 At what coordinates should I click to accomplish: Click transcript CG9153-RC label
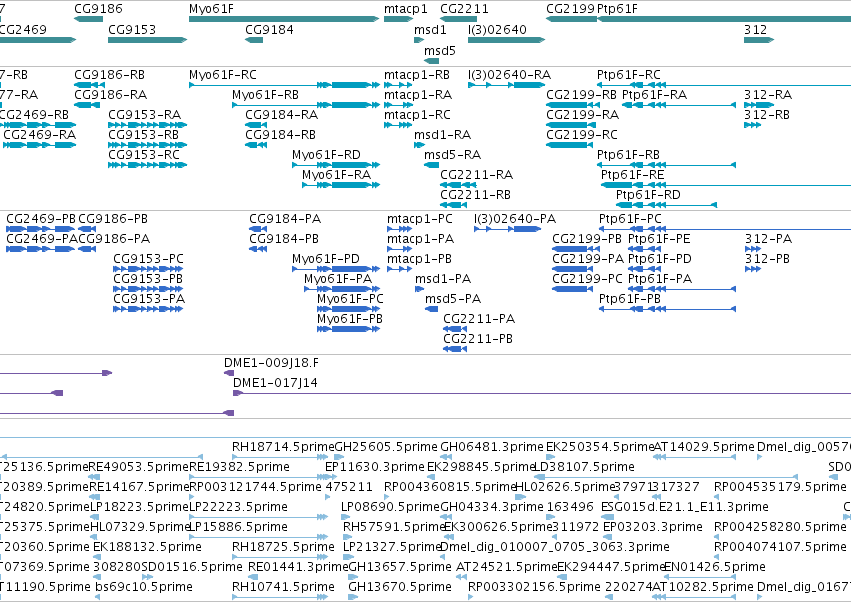[x=144, y=154]
